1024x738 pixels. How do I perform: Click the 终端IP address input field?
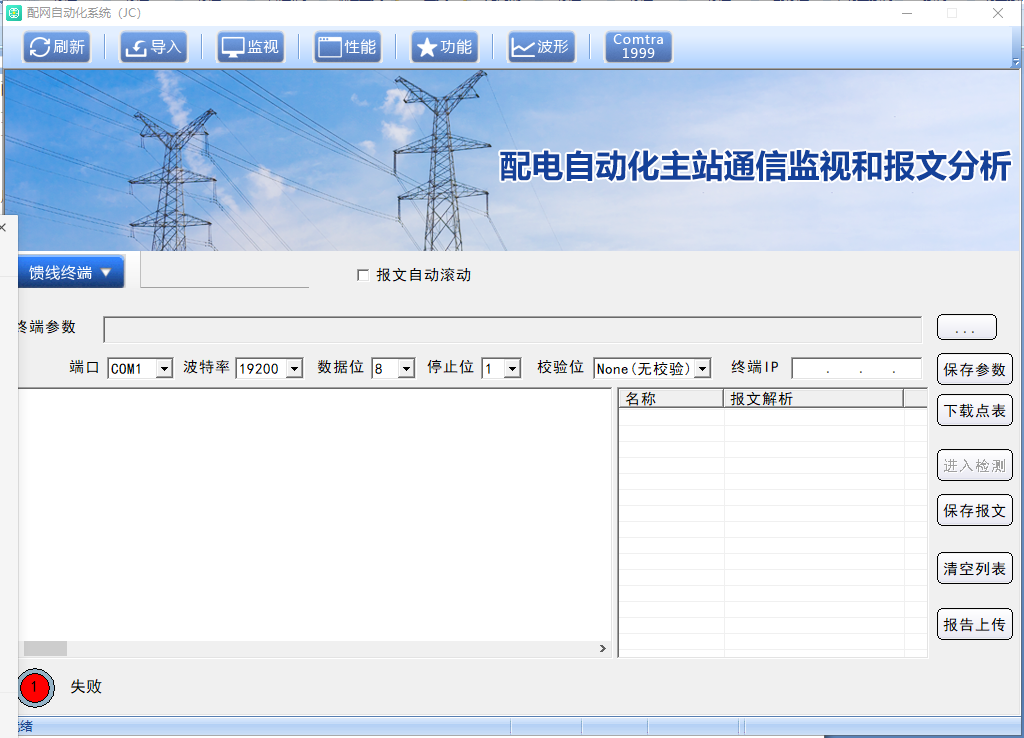856,369
